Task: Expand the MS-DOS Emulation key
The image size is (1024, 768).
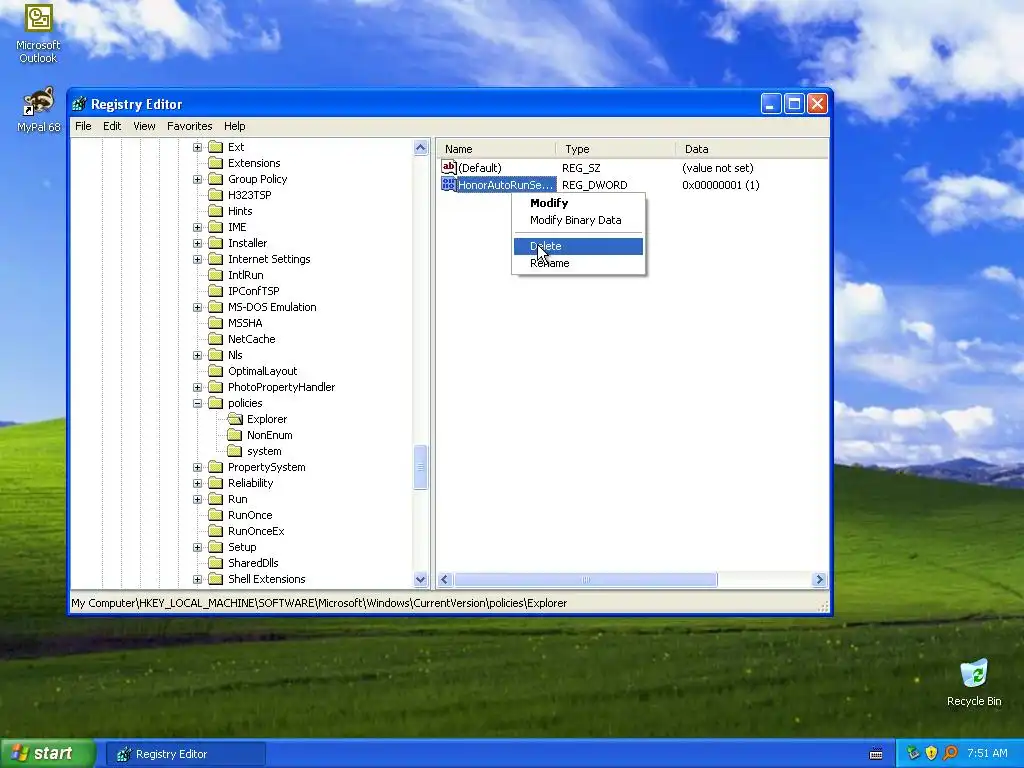Action: click(197, 308)
